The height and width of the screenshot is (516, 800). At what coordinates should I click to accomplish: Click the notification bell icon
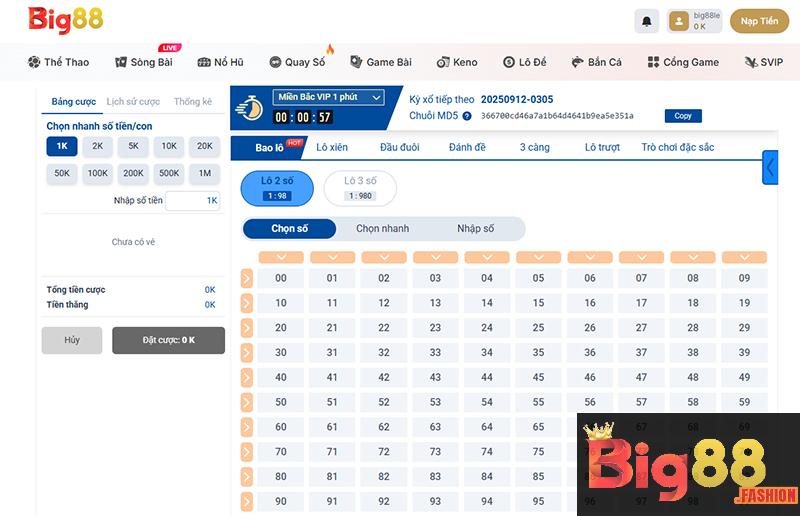click(x=647, y=21)
